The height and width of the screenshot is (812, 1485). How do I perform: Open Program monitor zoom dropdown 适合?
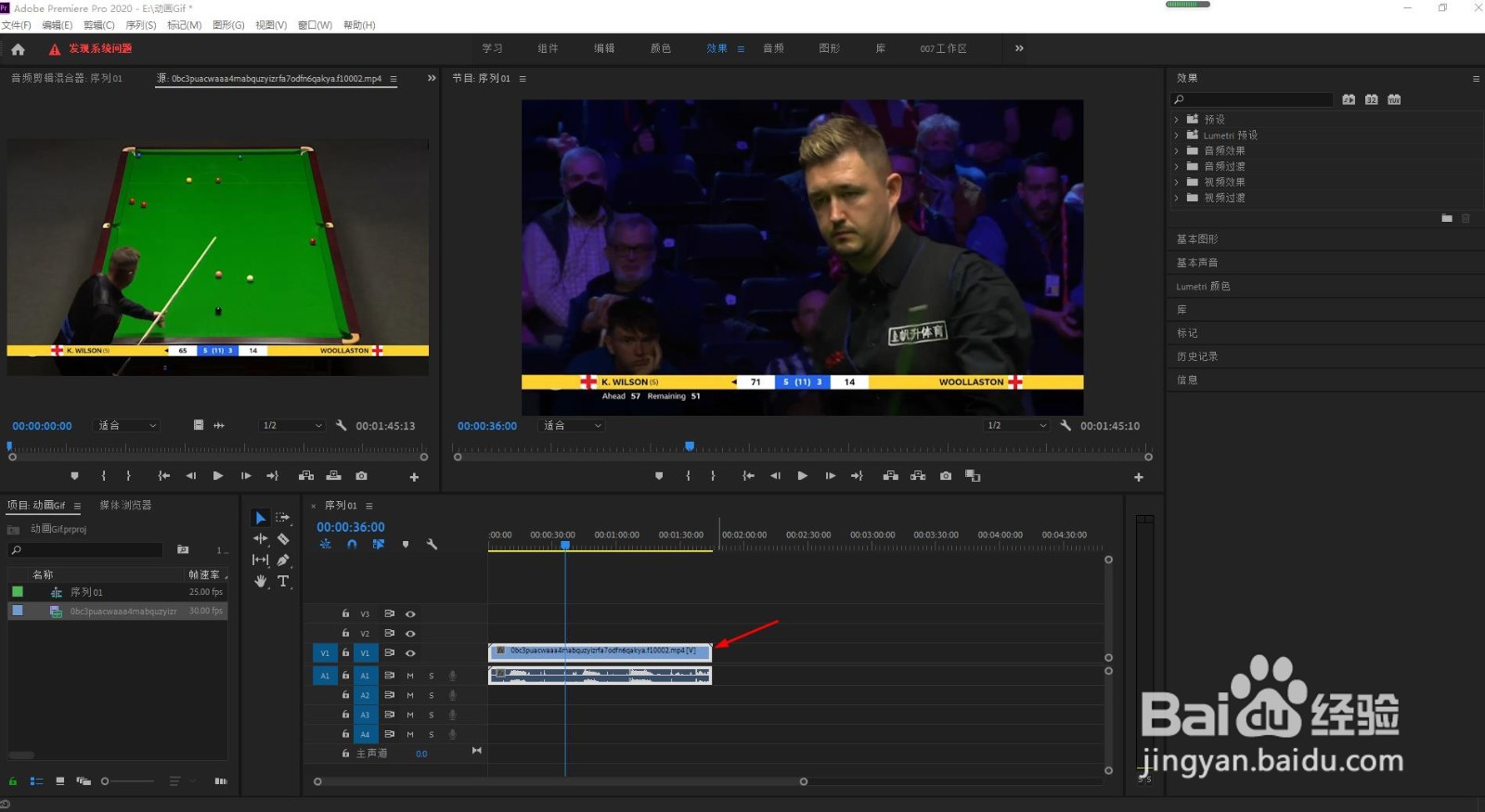573,426
